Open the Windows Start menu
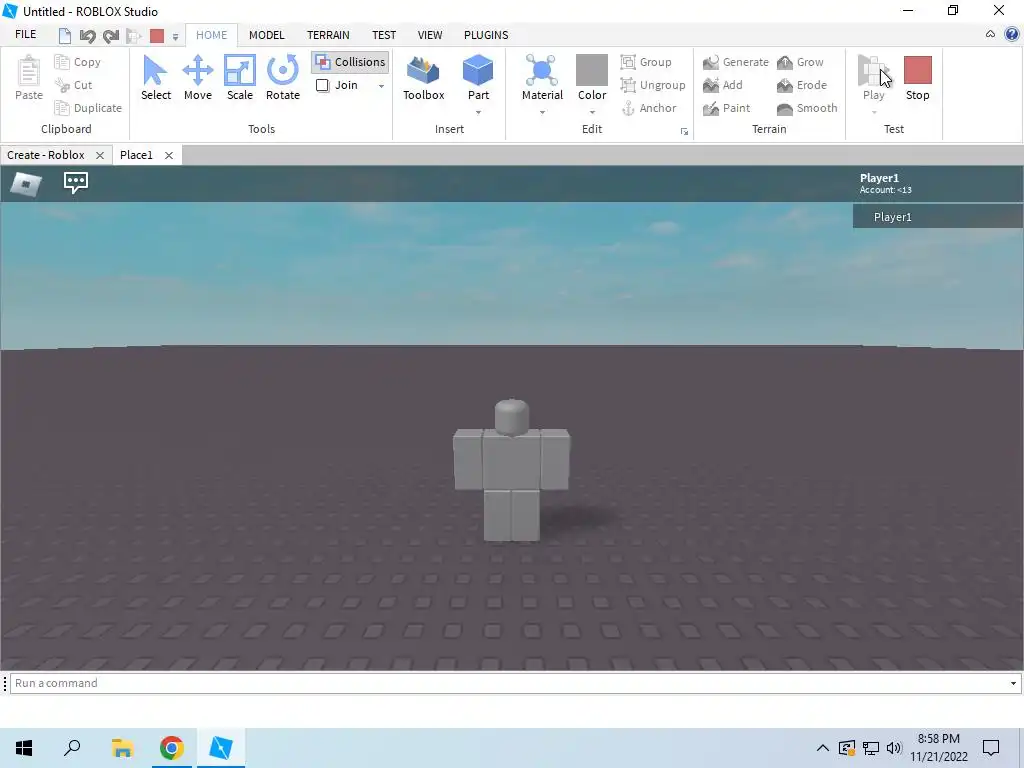The width and height of the screenshot is (1024, 768). tap(24, 748)
